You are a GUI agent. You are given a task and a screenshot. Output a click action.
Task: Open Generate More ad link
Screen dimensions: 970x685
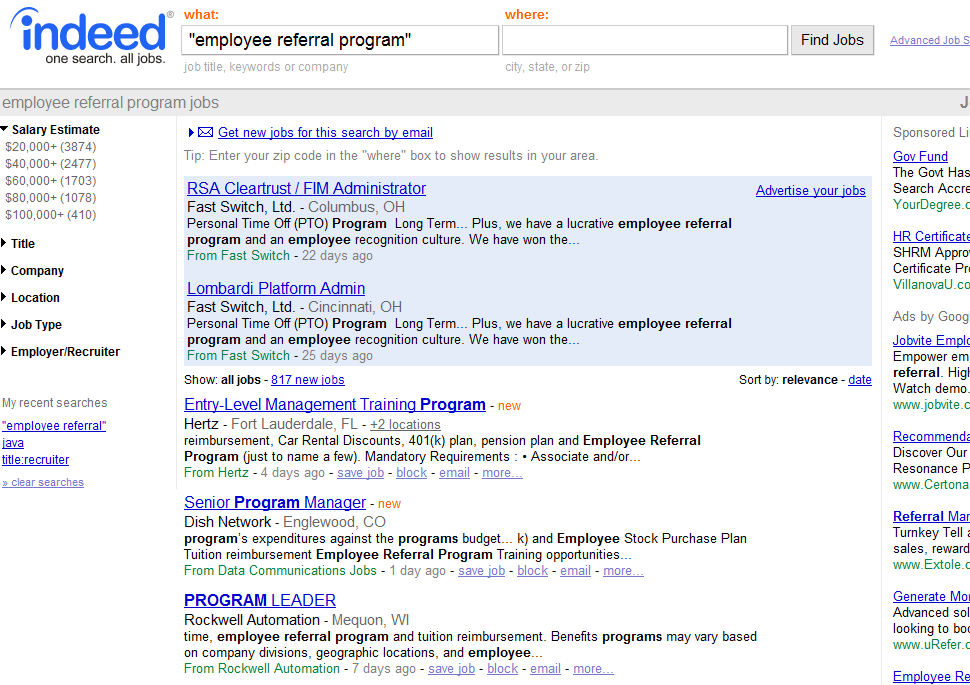click(931, 597)
